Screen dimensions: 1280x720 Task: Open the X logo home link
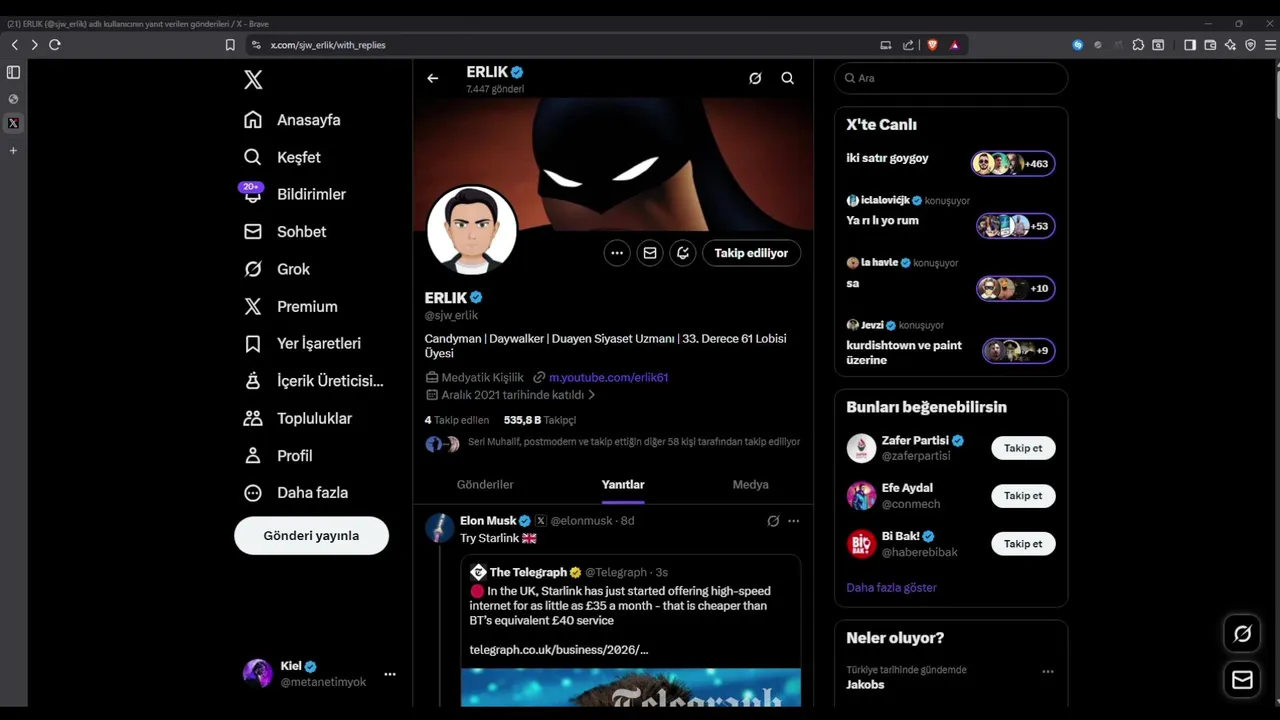click(253, 80)
